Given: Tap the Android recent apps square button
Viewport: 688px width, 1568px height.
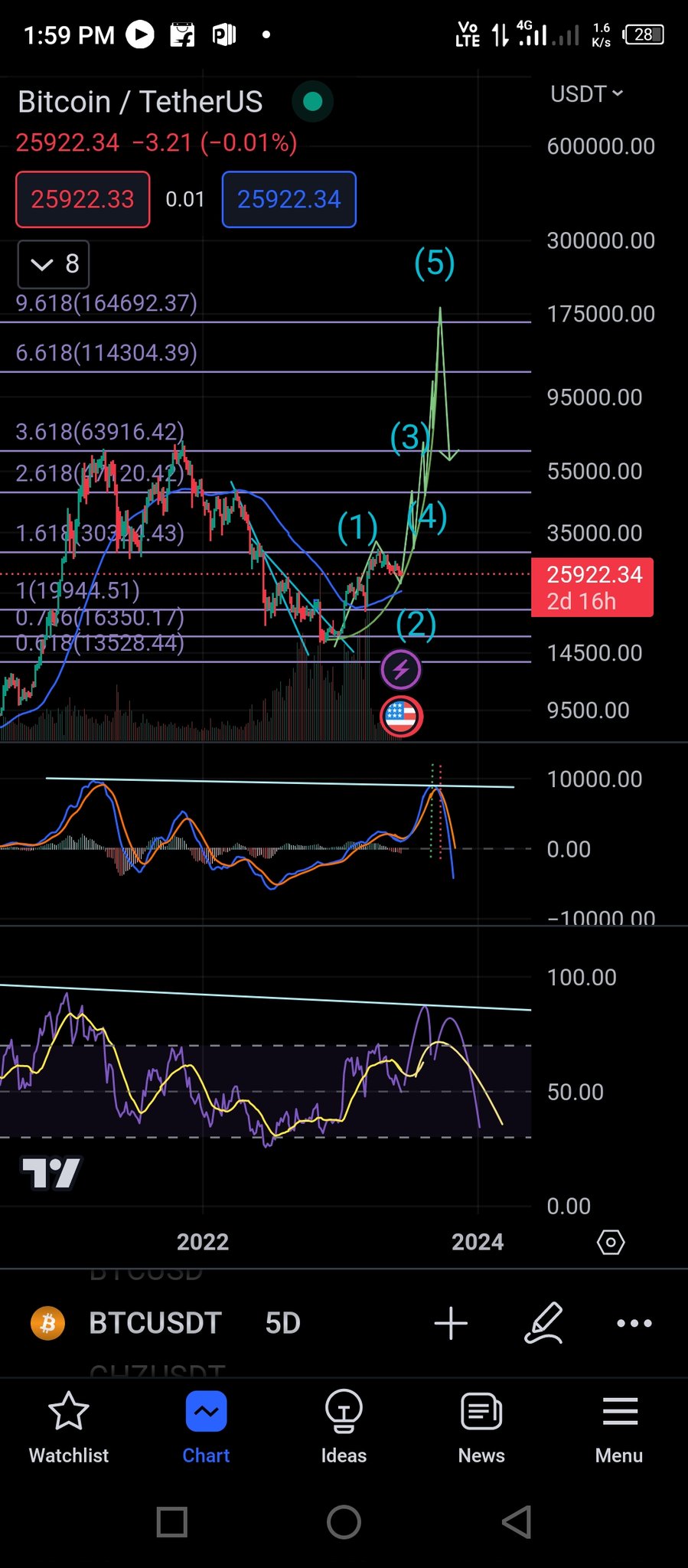Looking at the screenshot, I should 172,1522.
